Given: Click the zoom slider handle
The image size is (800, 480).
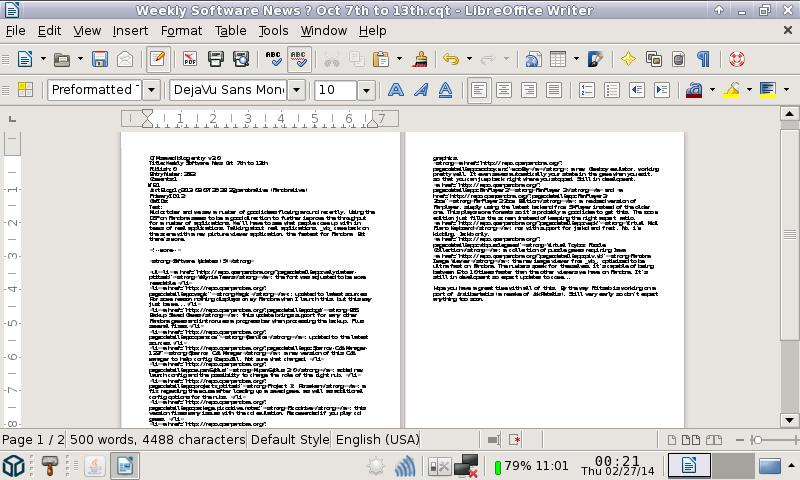Looking at the screenshot, I should tap(758, 440).
